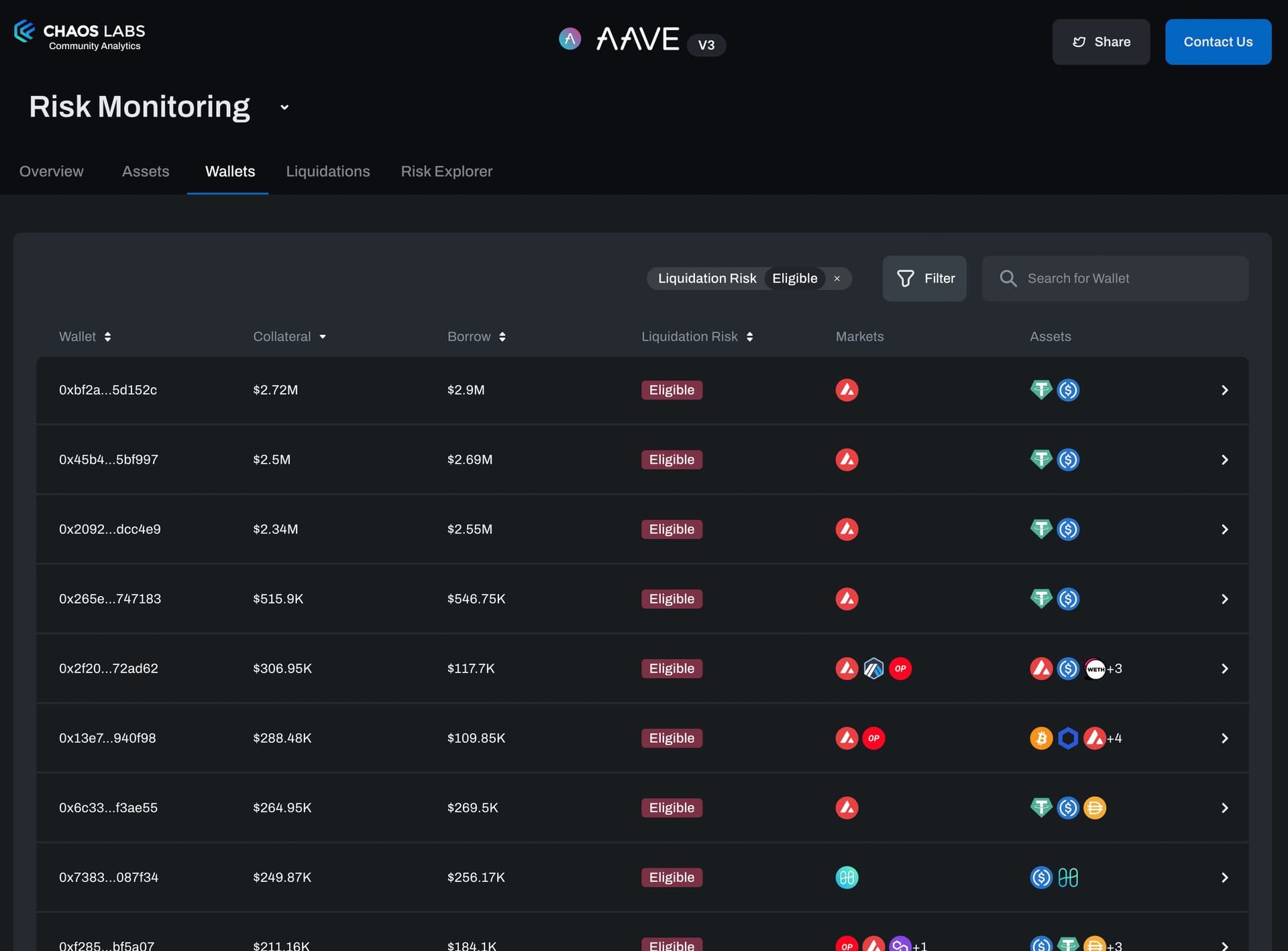The image size is (1288, 951).
Task: Click the WETH asset icon for wallet 0x2f20...72ad62
Action: pos(1094,668)
